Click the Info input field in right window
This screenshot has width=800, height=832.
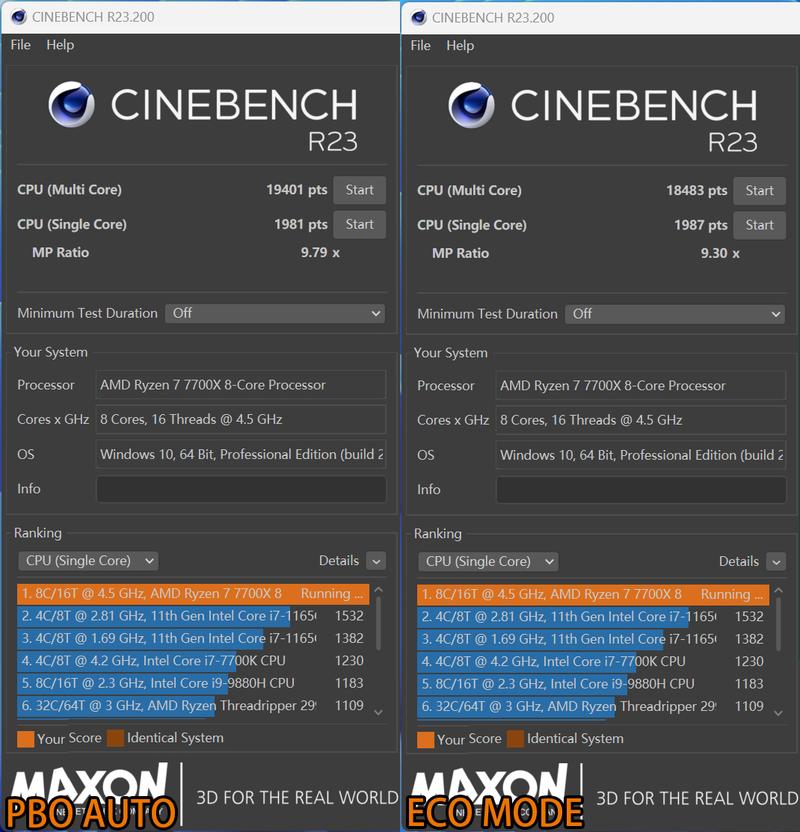pos(641,489)
